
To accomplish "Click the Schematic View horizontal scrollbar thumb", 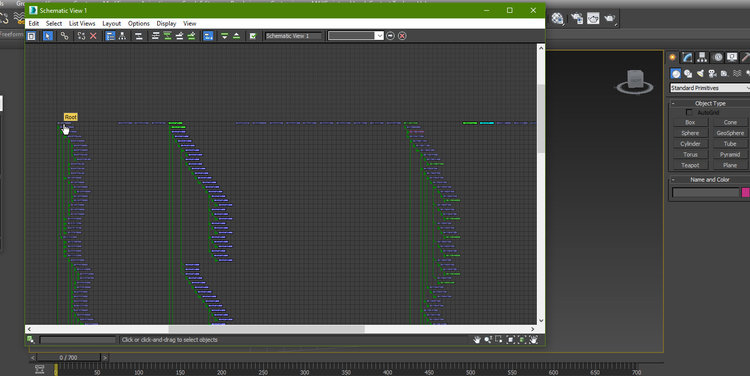I will (x=266, y=329).
